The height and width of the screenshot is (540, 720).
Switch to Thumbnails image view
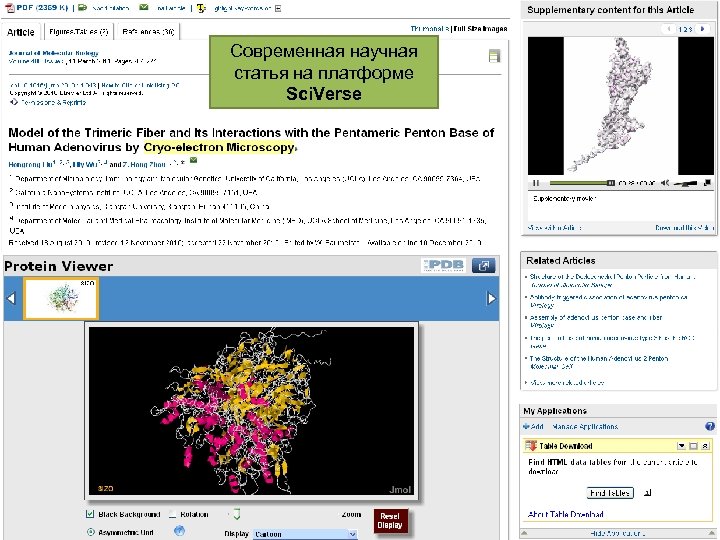(x=430, y=28)
